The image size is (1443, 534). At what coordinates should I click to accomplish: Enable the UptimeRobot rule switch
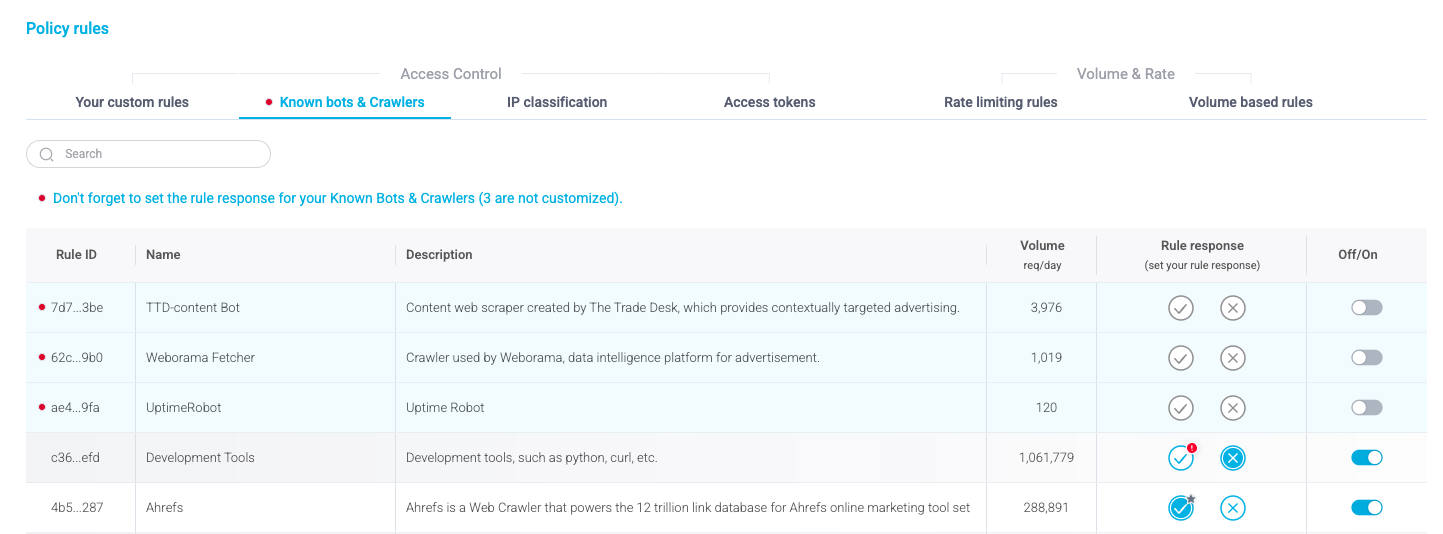[1366, 408]
